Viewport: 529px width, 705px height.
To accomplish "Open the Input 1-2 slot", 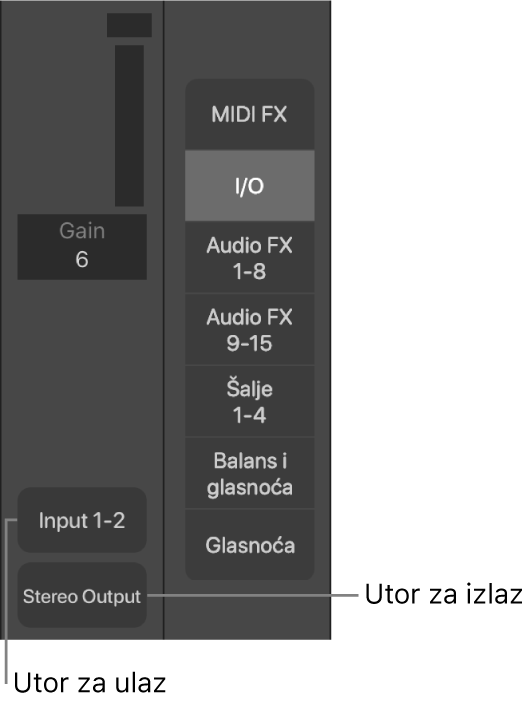I will 82,520.
